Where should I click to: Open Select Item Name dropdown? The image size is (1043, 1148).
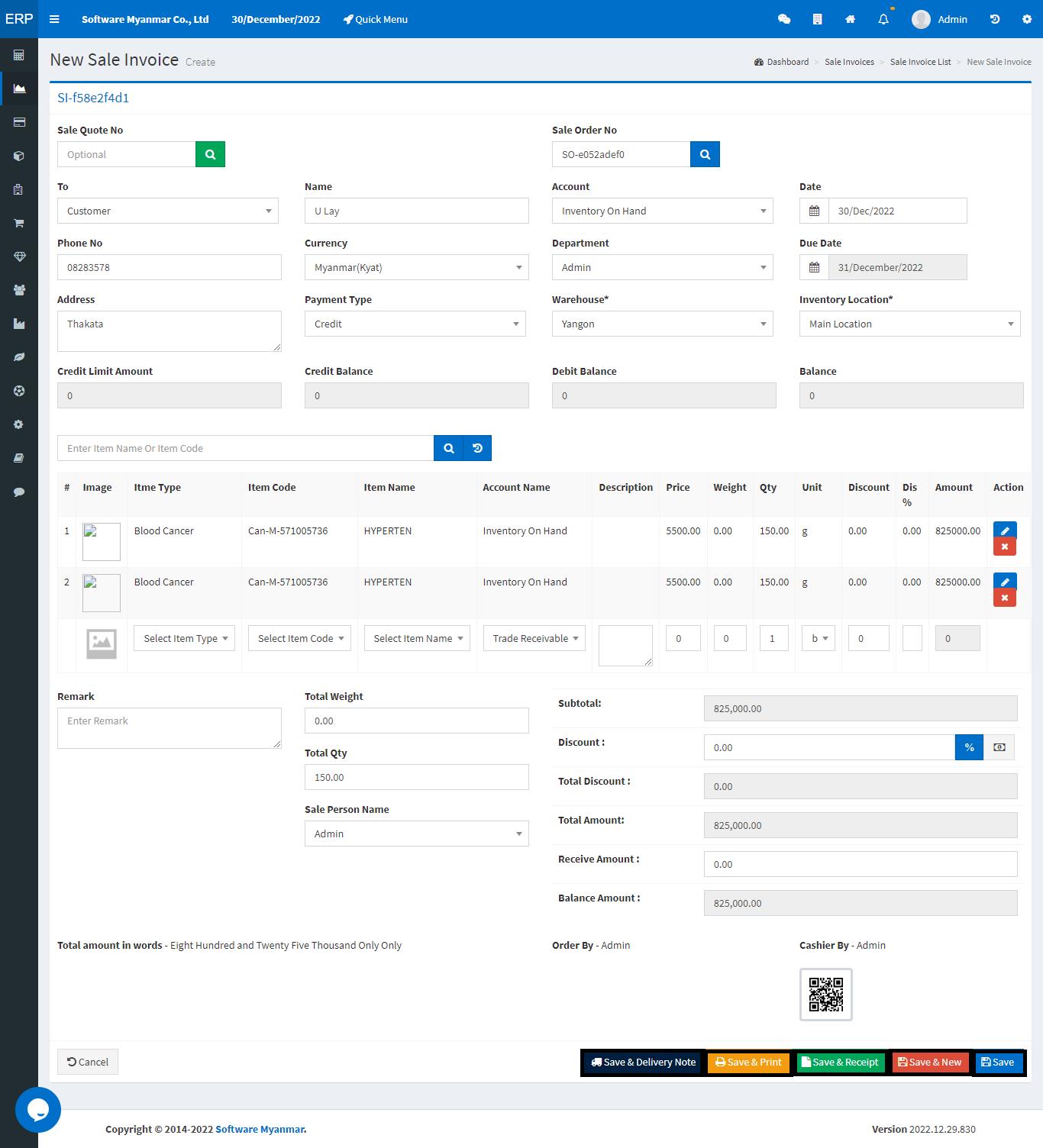[417, 638]
